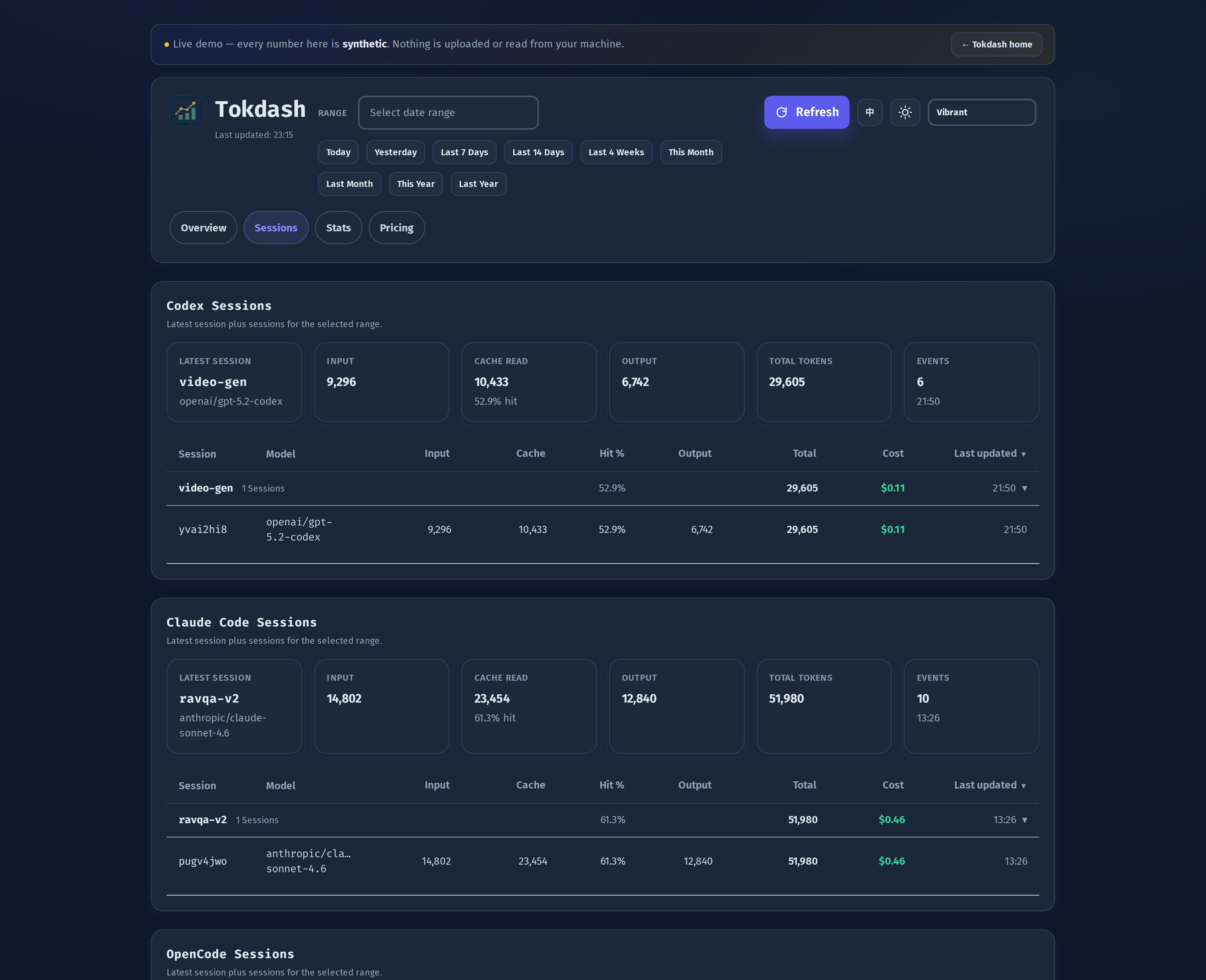Pick the This Month preset

691,152
